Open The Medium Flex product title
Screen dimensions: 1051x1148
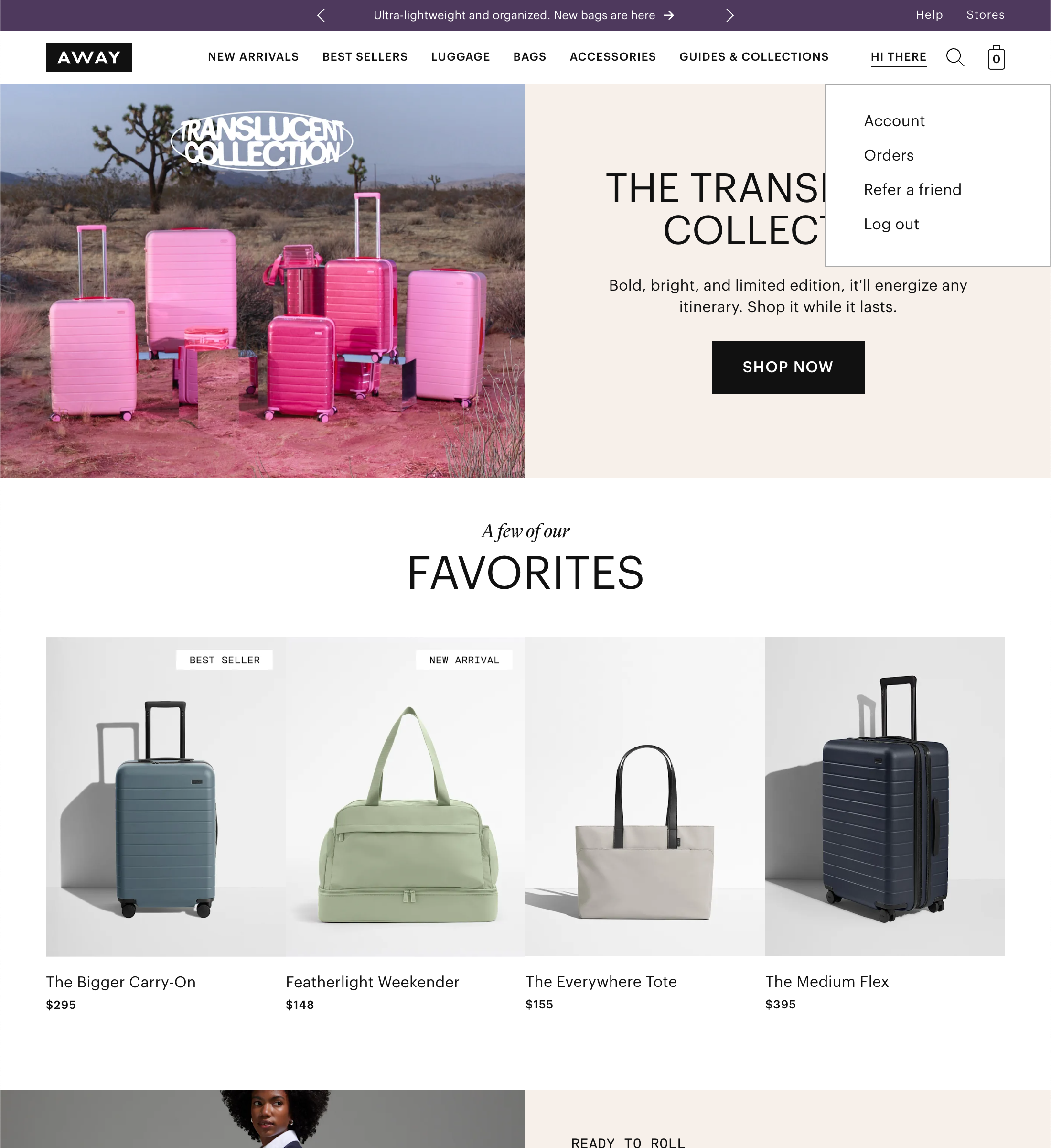click(826, 982)
